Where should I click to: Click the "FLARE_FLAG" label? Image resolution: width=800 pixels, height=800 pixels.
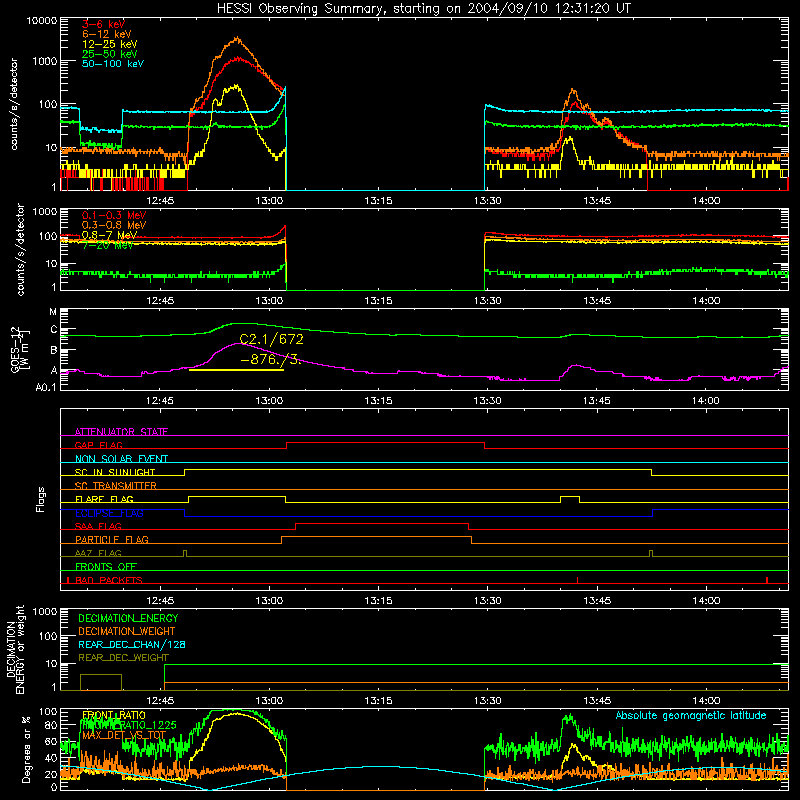point(104,499)
